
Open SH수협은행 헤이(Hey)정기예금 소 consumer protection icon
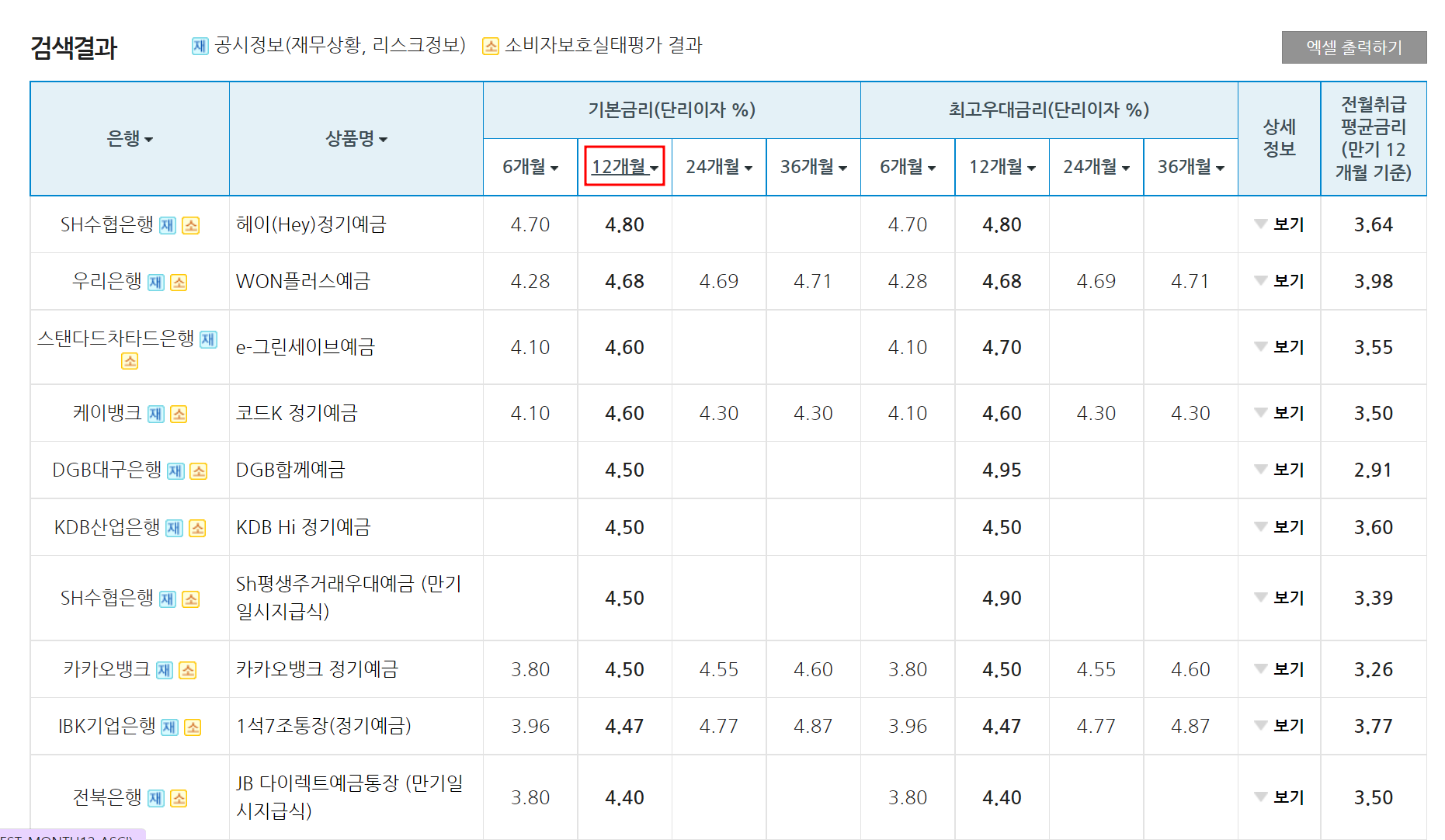click(191, 225)
